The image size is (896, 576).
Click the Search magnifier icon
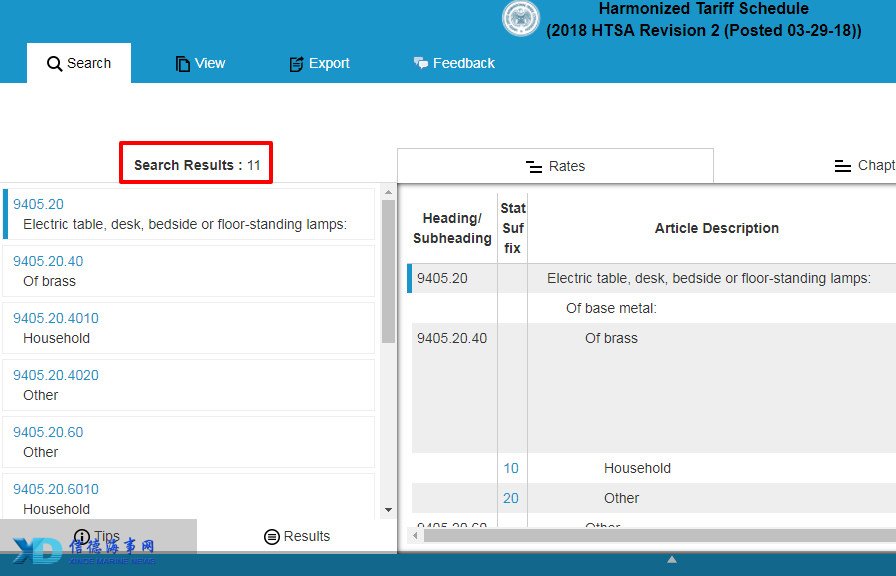click(x=55, y=64)
